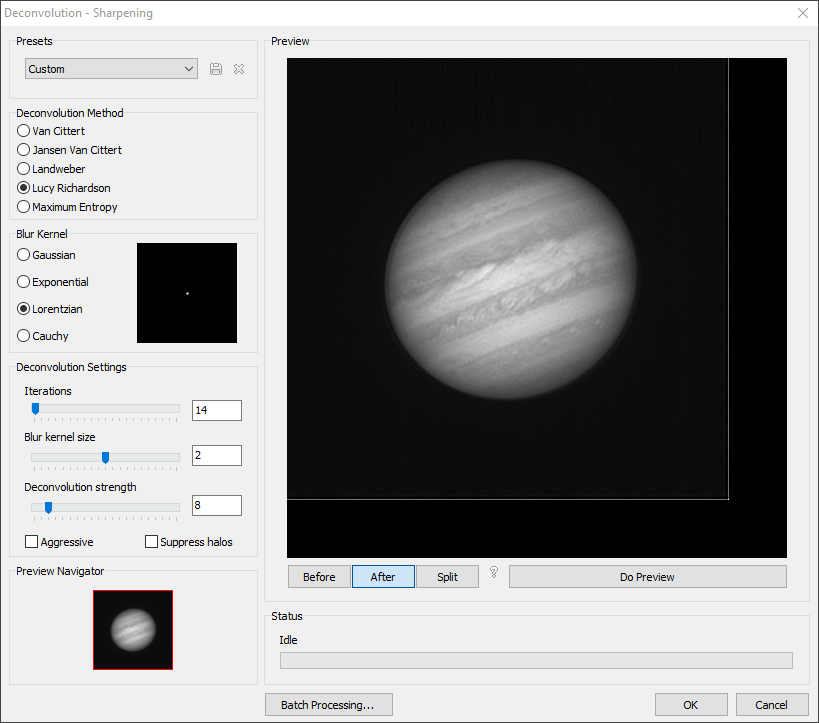Select the Gaussian blur kernel
Screen dimensions: 819x723
pos(46,255)
